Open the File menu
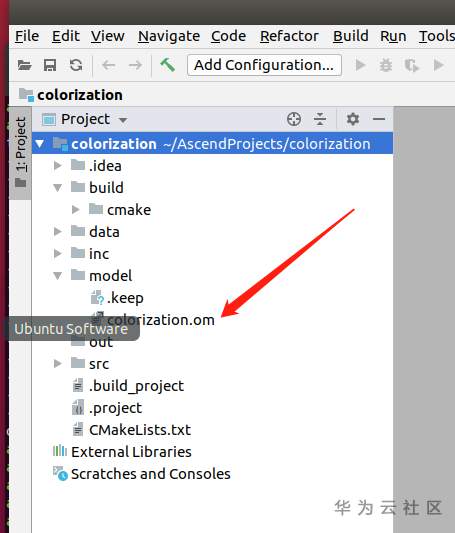The width and height of the screenshot is (455, 533). click(x=27, y=36)
